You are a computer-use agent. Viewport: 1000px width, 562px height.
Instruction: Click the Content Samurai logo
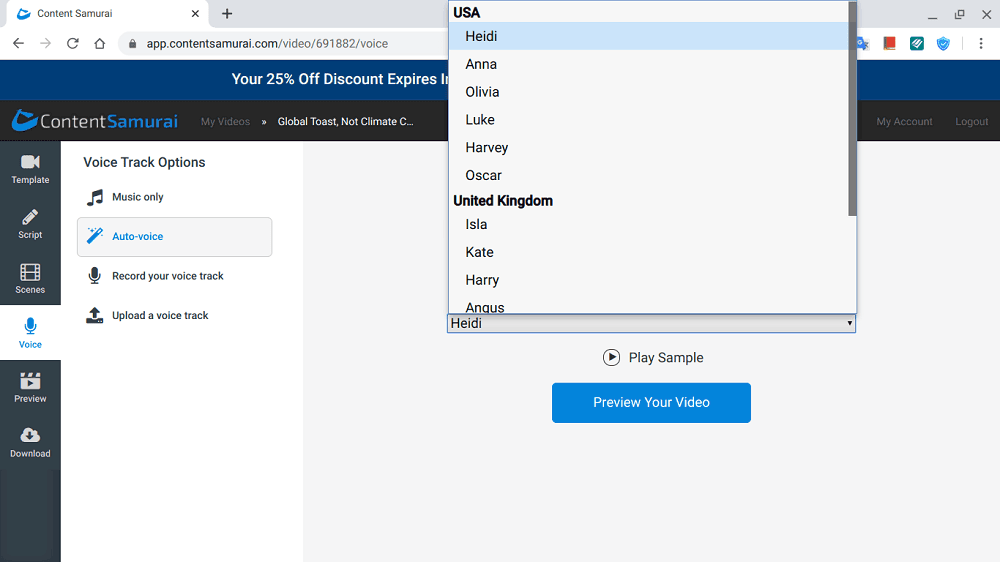(x=95, y=121)
